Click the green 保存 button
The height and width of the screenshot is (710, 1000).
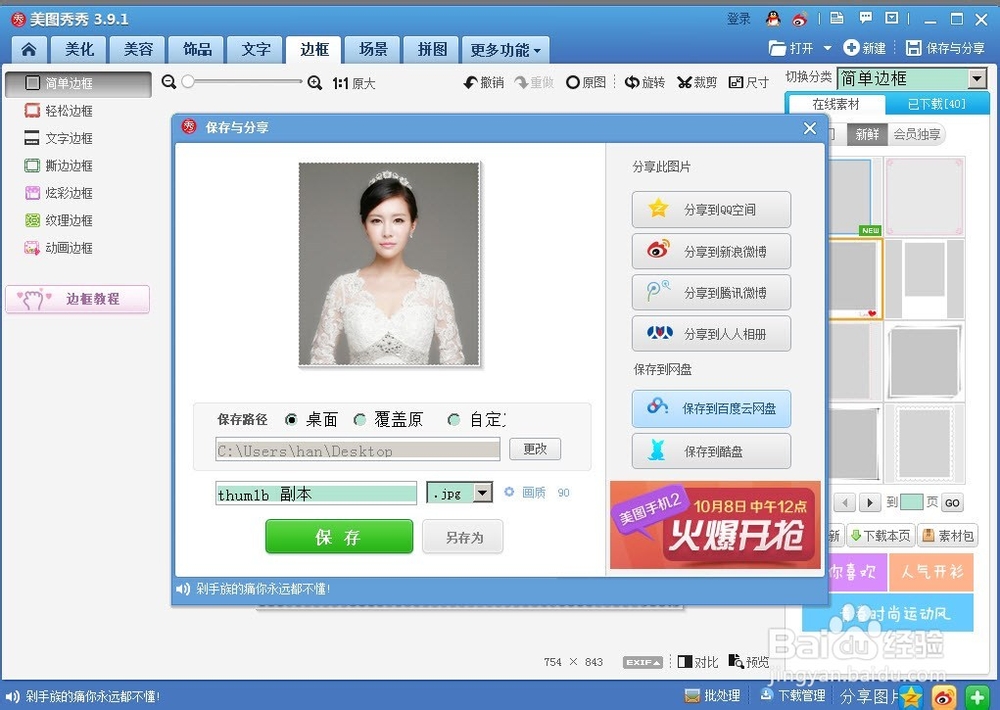tap(339, 536)
